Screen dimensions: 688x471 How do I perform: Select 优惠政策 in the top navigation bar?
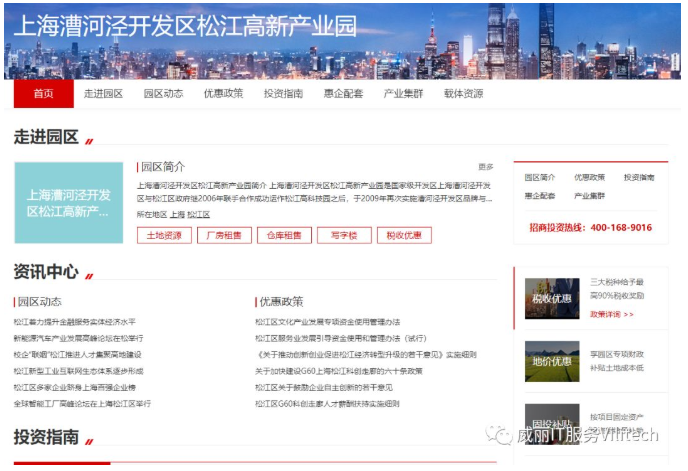click(x=223, y=93)
